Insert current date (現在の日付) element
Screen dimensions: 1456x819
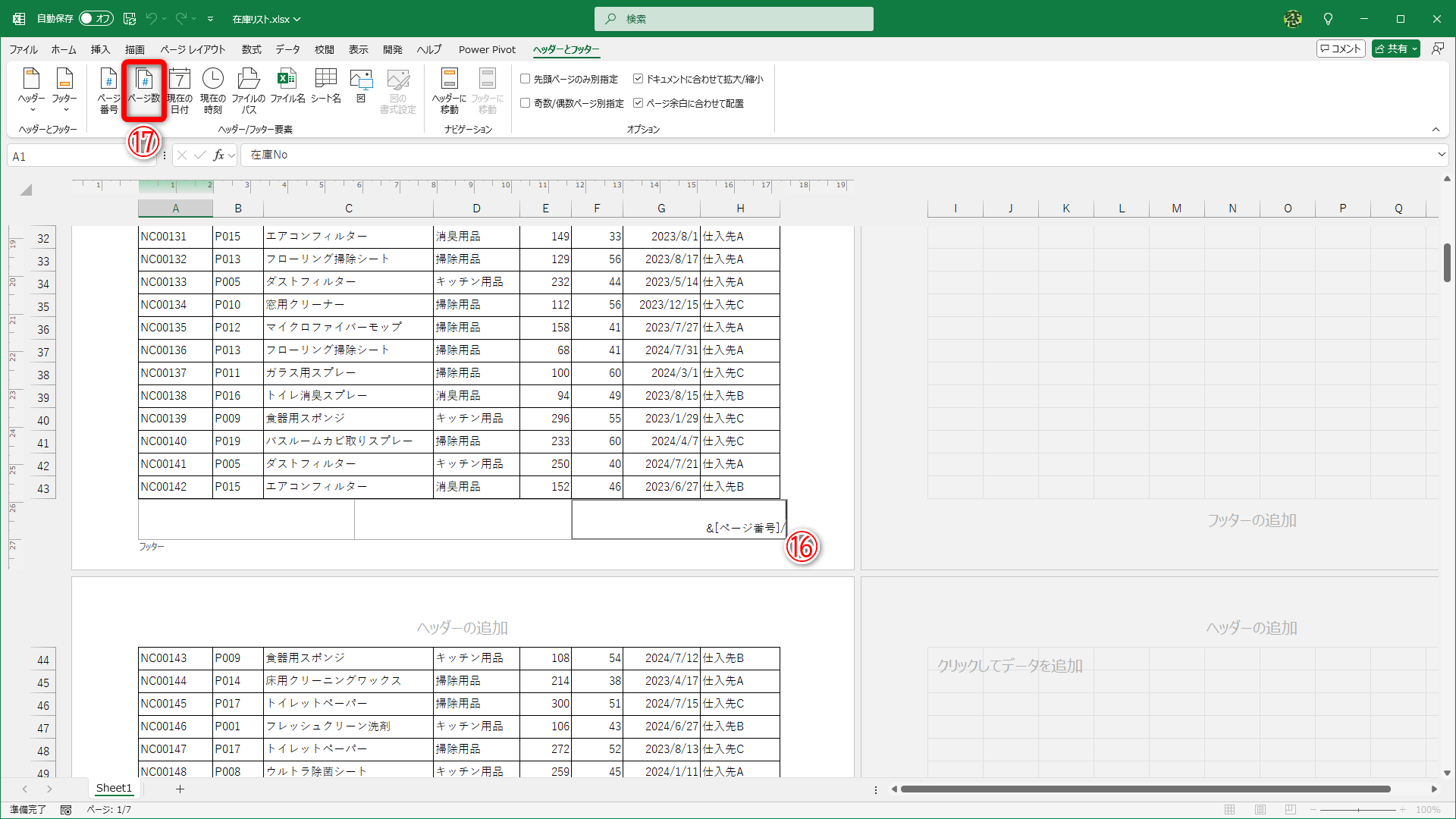(180, 90)
